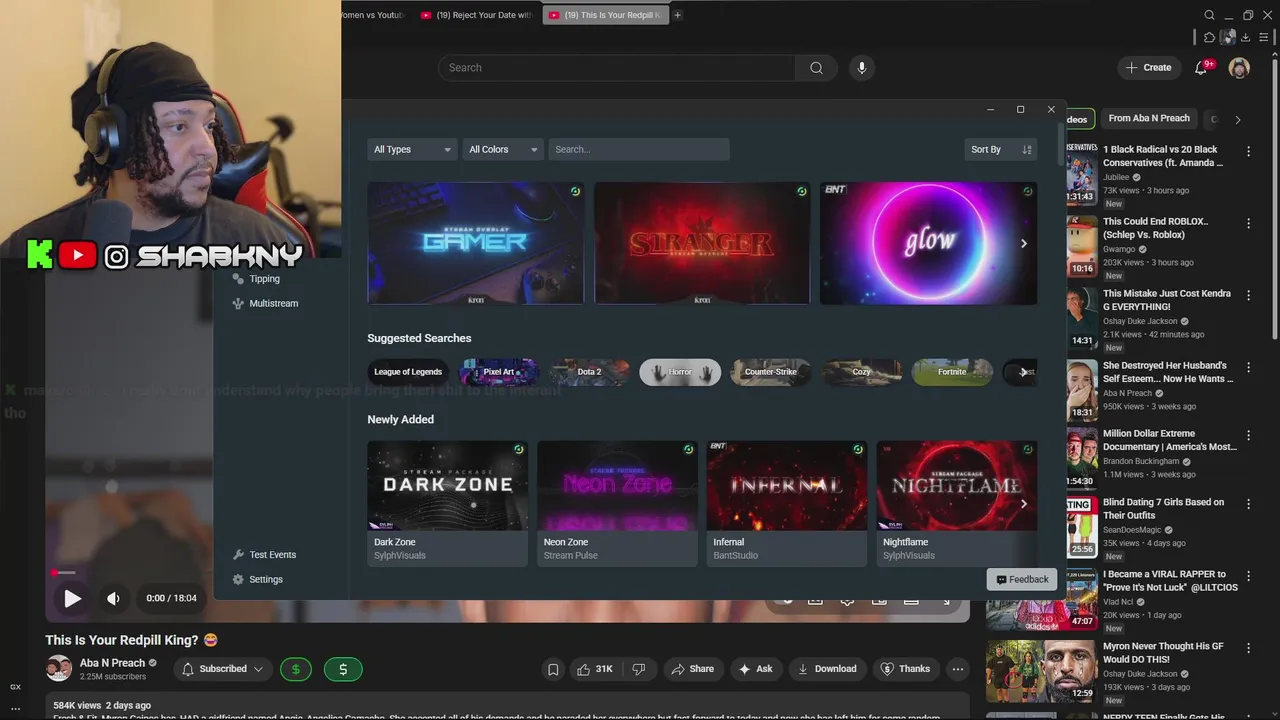The width and height of the screenshot is (1280, 720).
Task: Focus the YouTube search field
Action: (617, 68)
